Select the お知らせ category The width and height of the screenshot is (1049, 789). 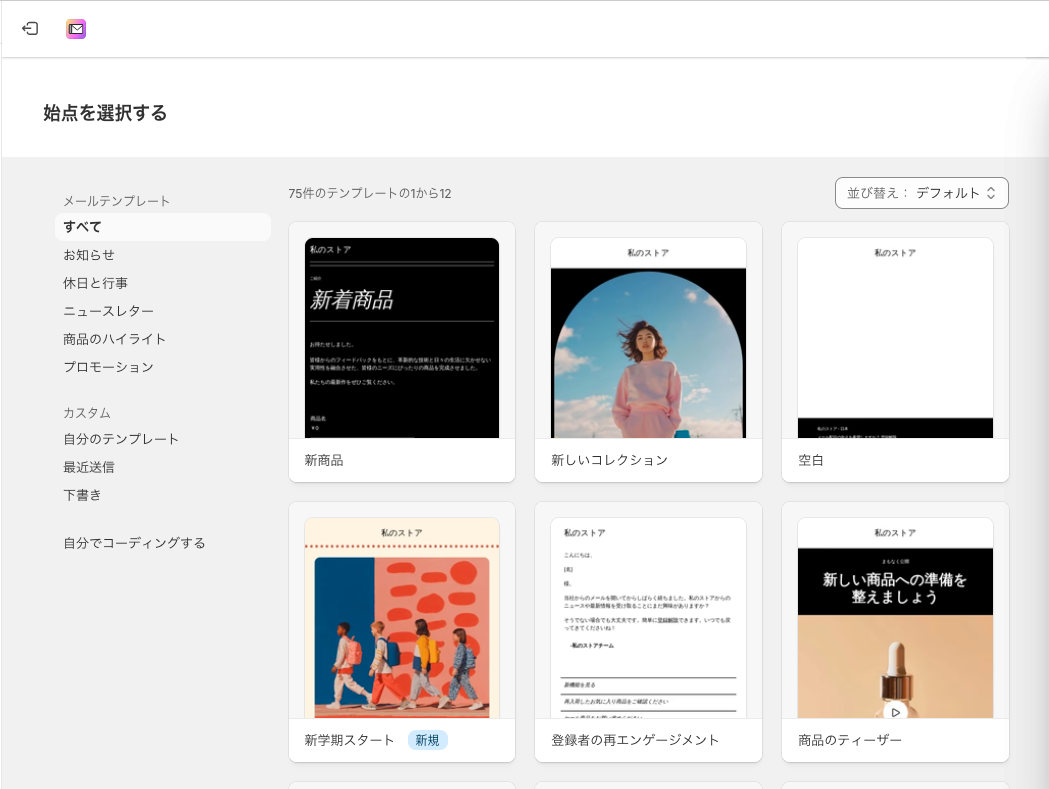tap(89, 255)
